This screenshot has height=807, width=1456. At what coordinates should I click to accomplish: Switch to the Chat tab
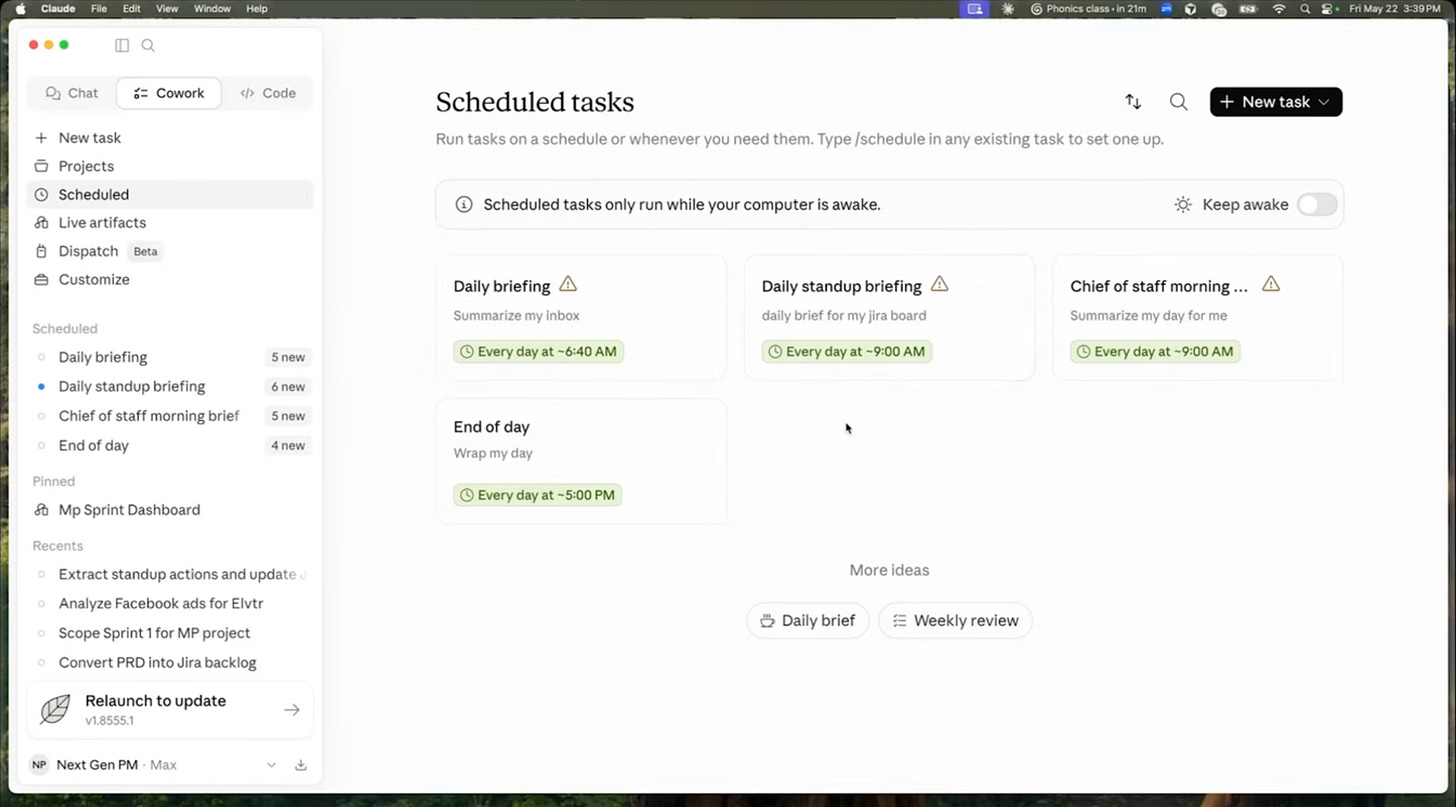click(72, 93)
